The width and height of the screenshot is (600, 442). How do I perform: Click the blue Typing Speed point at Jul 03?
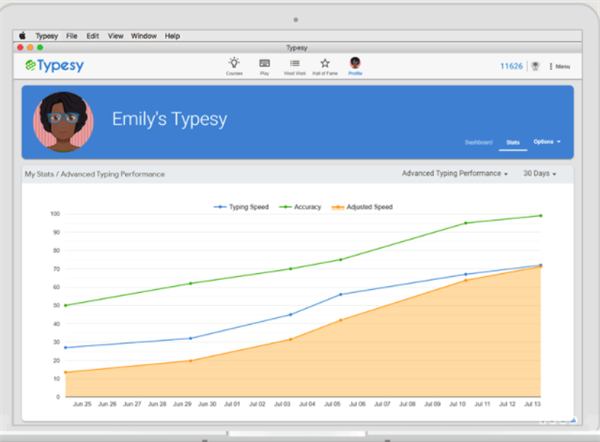pos(290,315)
